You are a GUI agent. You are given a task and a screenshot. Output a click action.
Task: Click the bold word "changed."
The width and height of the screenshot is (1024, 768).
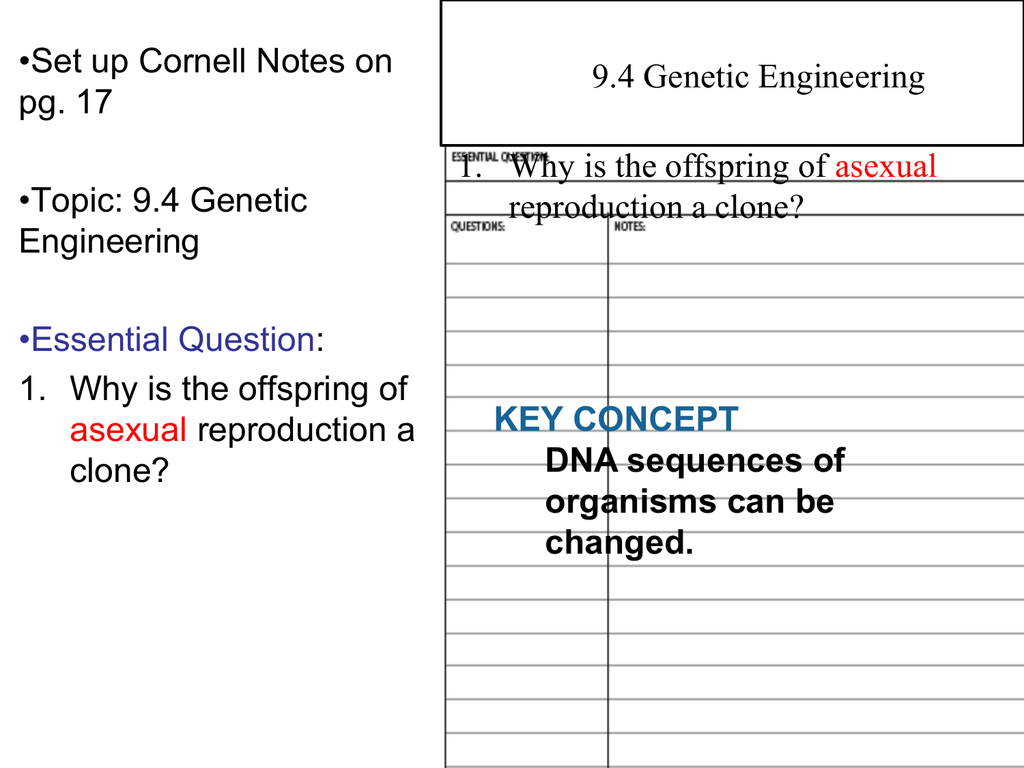[x=618, y=543]
